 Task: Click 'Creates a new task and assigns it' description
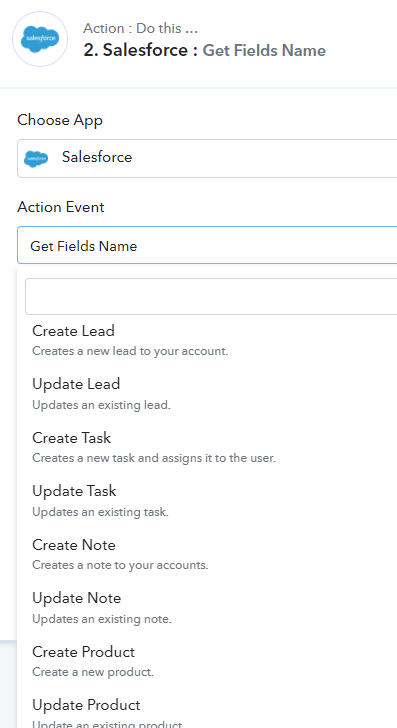(x=154, y=458)
